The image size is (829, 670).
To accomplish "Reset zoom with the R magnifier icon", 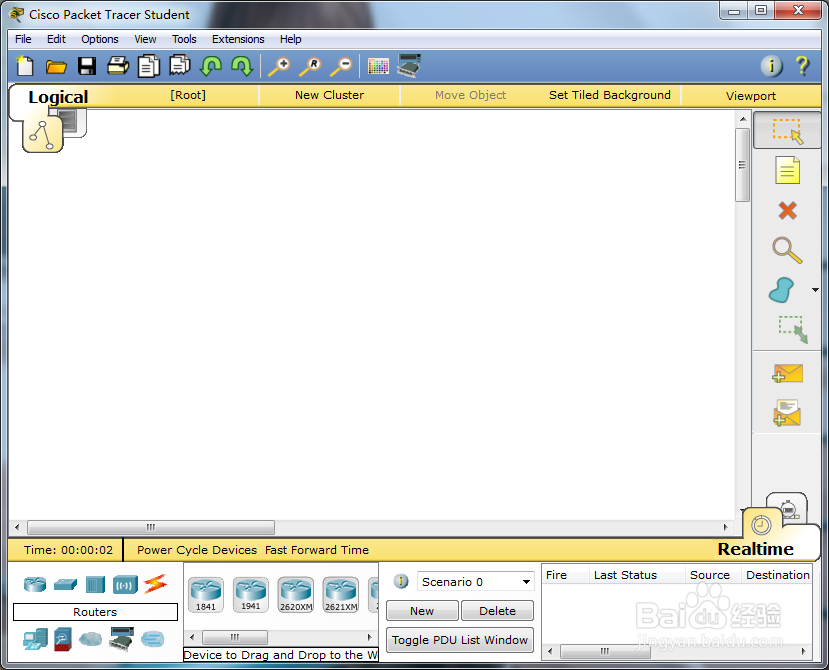I will 310,67.
